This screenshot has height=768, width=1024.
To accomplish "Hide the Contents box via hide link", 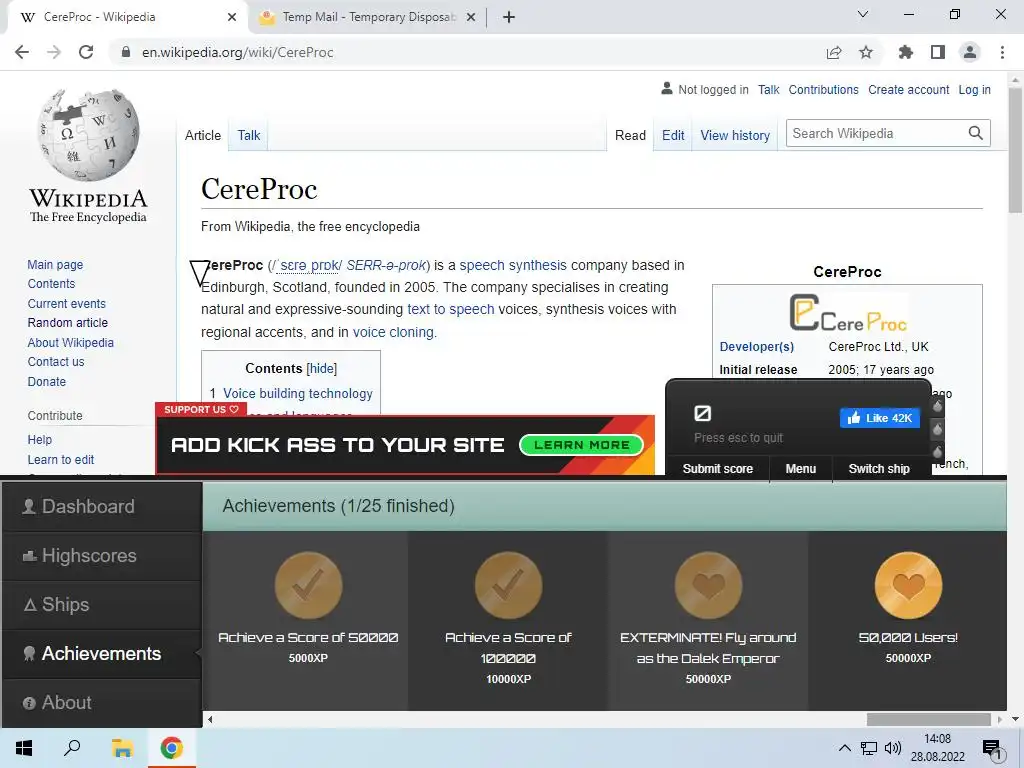I will (x=322, y=368).
